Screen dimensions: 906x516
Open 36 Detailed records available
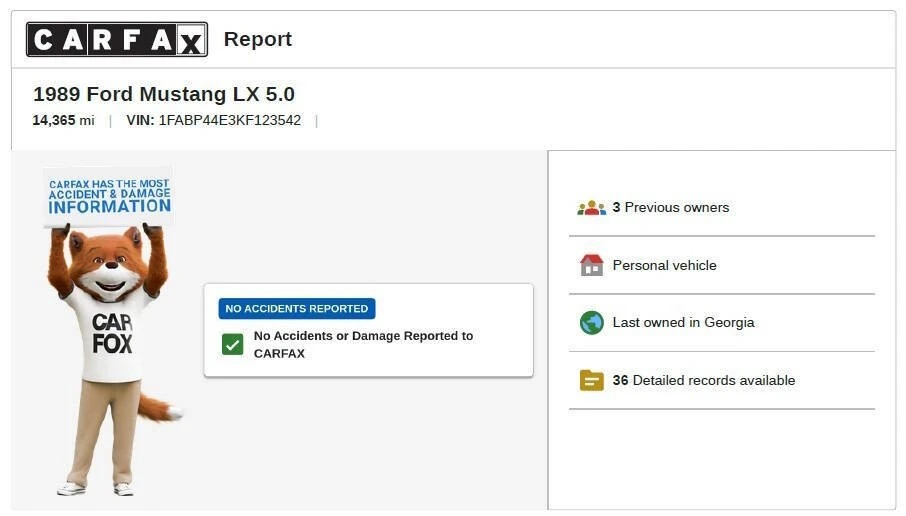pos(704,380)
